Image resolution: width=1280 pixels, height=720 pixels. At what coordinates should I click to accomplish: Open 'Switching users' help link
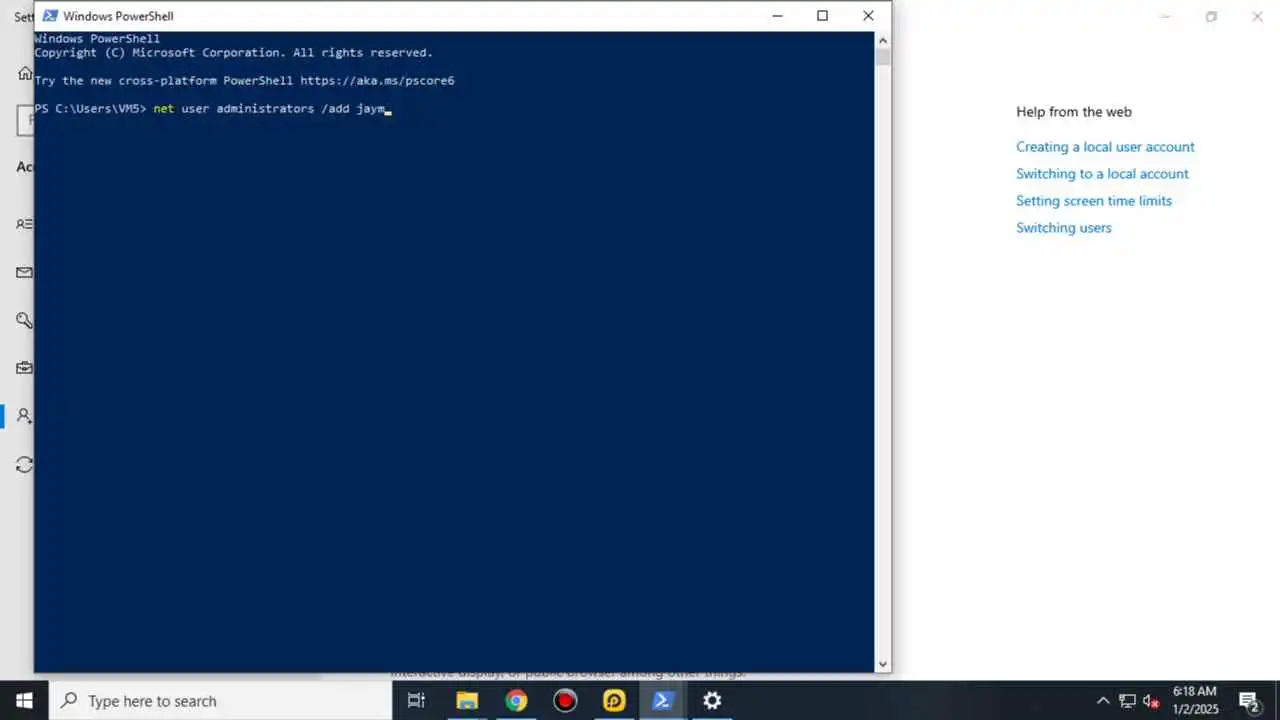coord(1064,228)
